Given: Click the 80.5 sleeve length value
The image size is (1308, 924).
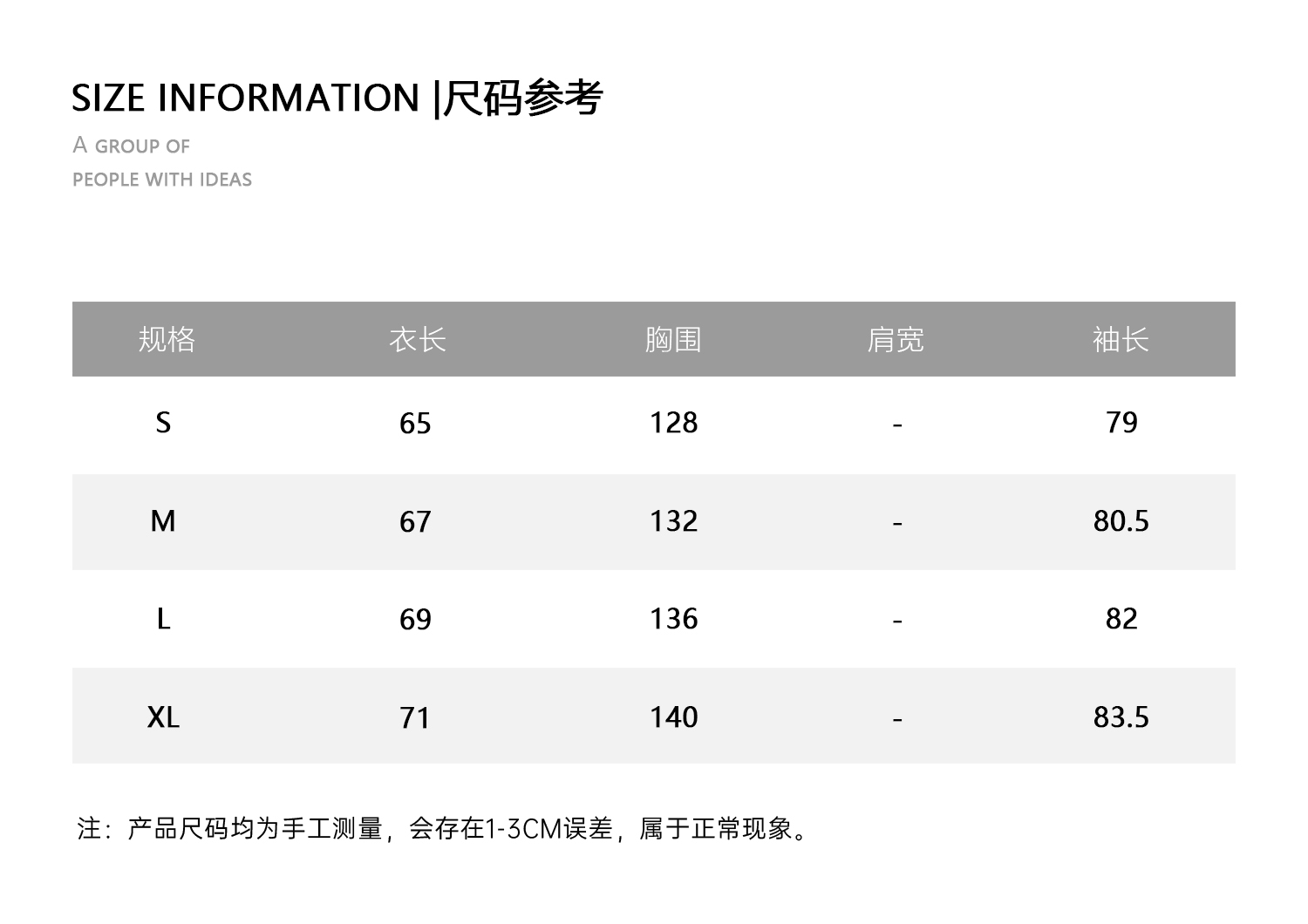Looking at the screenshot, I should (1121, 521).
